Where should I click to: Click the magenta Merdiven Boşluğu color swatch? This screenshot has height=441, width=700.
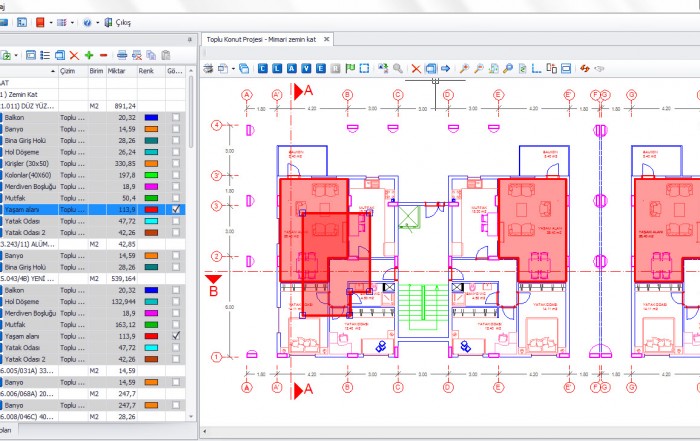click(x=150, y=187)
